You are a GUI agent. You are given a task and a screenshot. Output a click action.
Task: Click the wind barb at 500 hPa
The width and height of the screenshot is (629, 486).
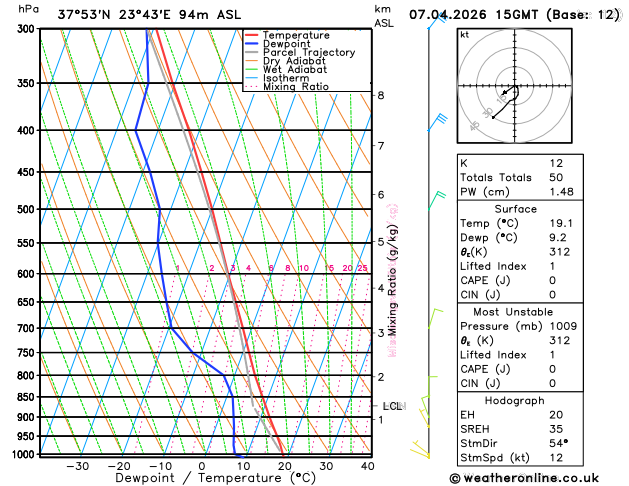(x=436, y=200)
